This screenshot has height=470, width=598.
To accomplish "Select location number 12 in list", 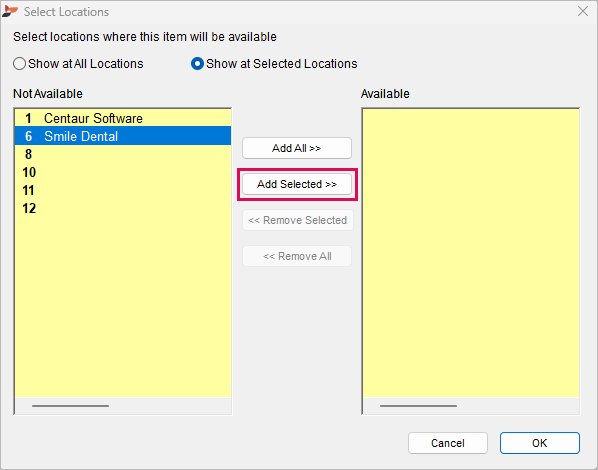I will coord(123,208).
